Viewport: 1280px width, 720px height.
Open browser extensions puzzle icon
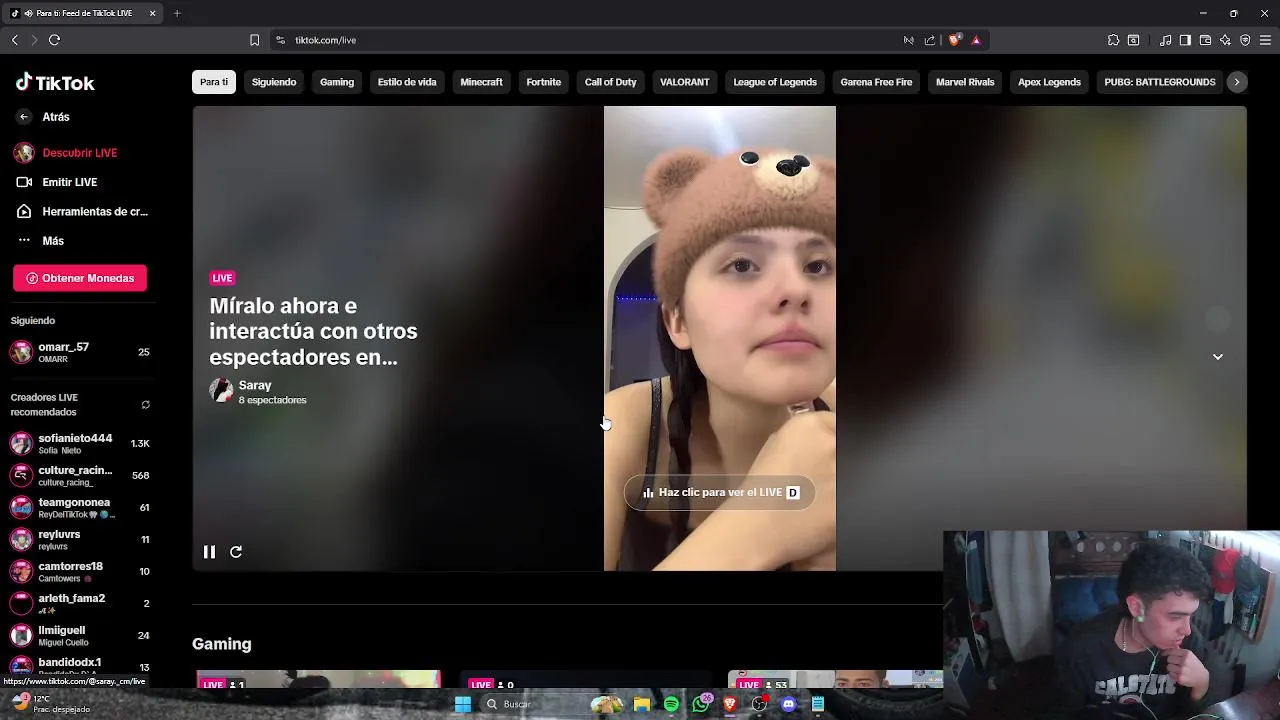coord(1113,40)
